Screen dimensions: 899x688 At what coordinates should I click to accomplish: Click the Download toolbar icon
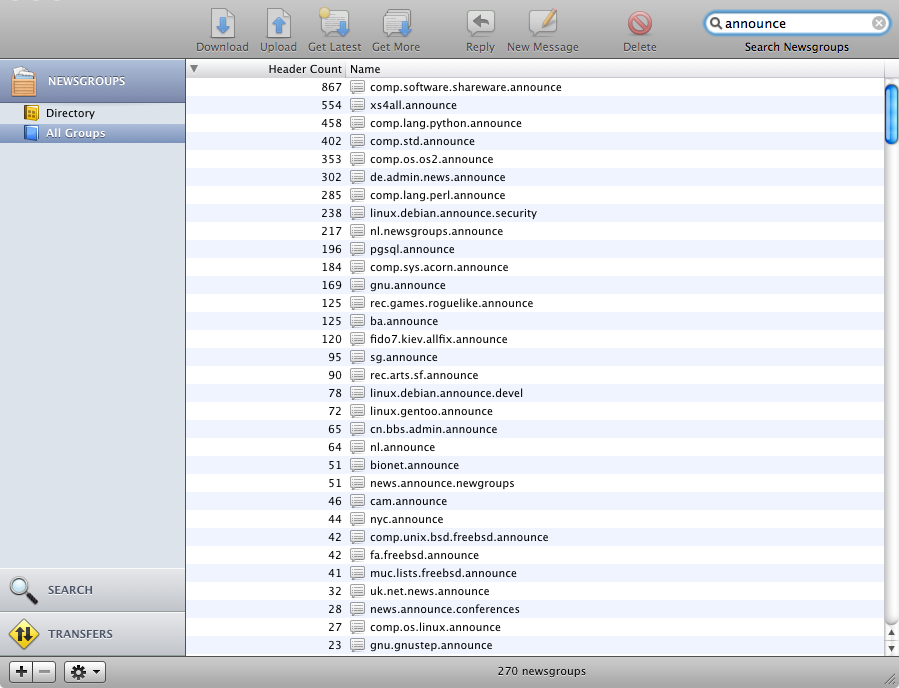click(x=222, y=24)
